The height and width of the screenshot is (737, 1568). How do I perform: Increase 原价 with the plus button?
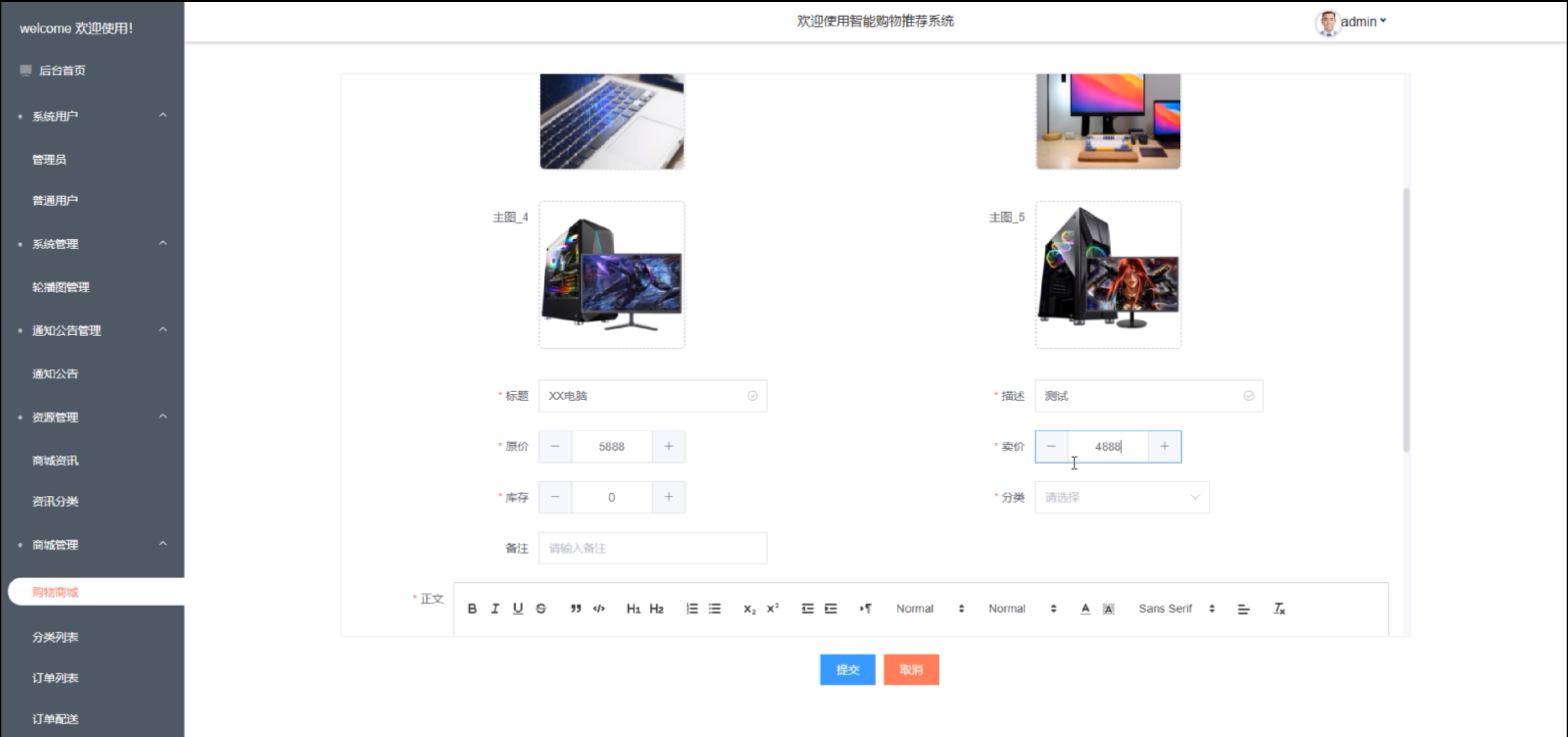668,446
